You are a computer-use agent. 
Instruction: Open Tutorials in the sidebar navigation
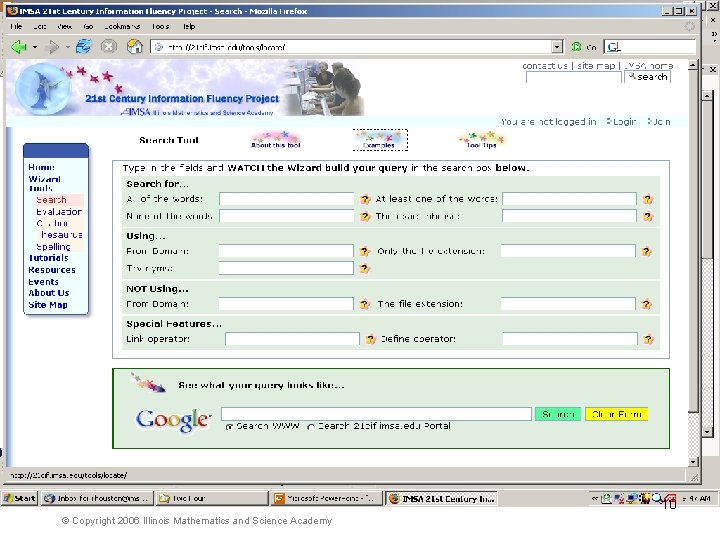point(48,258)
